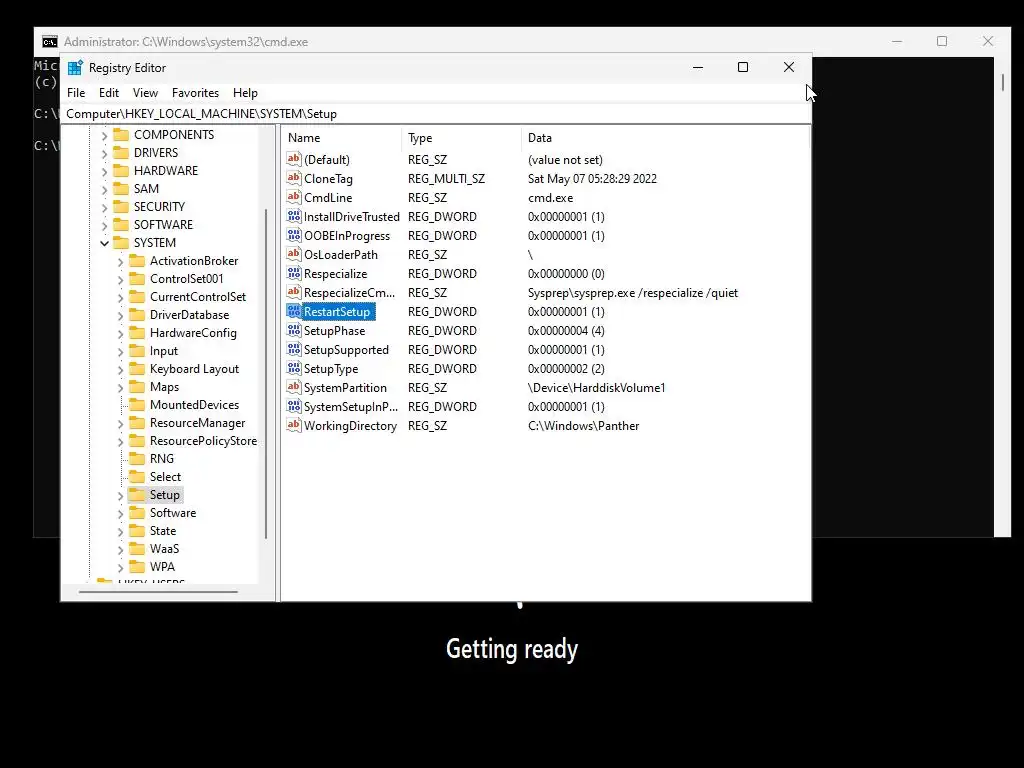Viewport: 1024px width, 768px height.
Task: Click the Registry Editor app icon in title bar
Action: pos(75,68)
